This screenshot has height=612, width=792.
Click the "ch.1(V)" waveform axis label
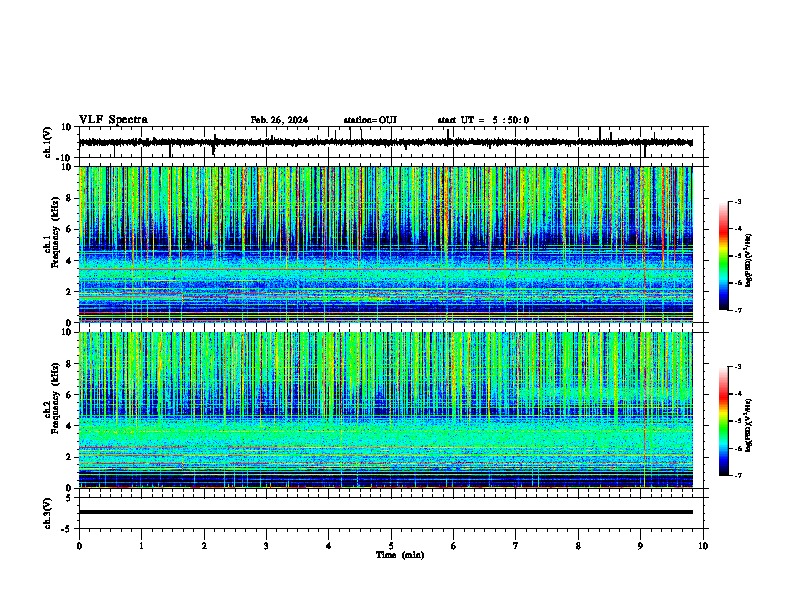pyautogui.click(x=48, y=142)
